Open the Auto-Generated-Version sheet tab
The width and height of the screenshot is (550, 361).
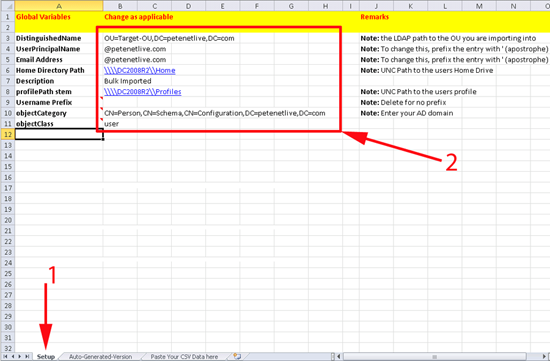pyautogui.click(x=100, y=356)
